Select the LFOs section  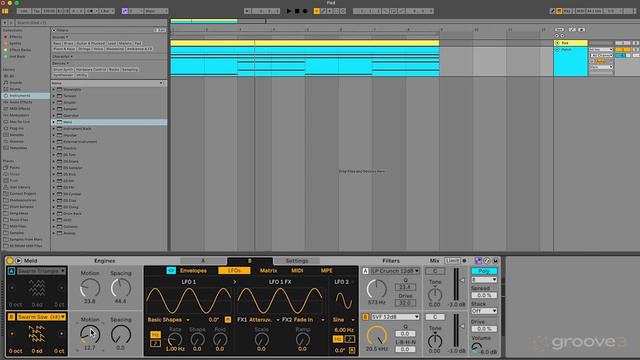coord(234,271)
